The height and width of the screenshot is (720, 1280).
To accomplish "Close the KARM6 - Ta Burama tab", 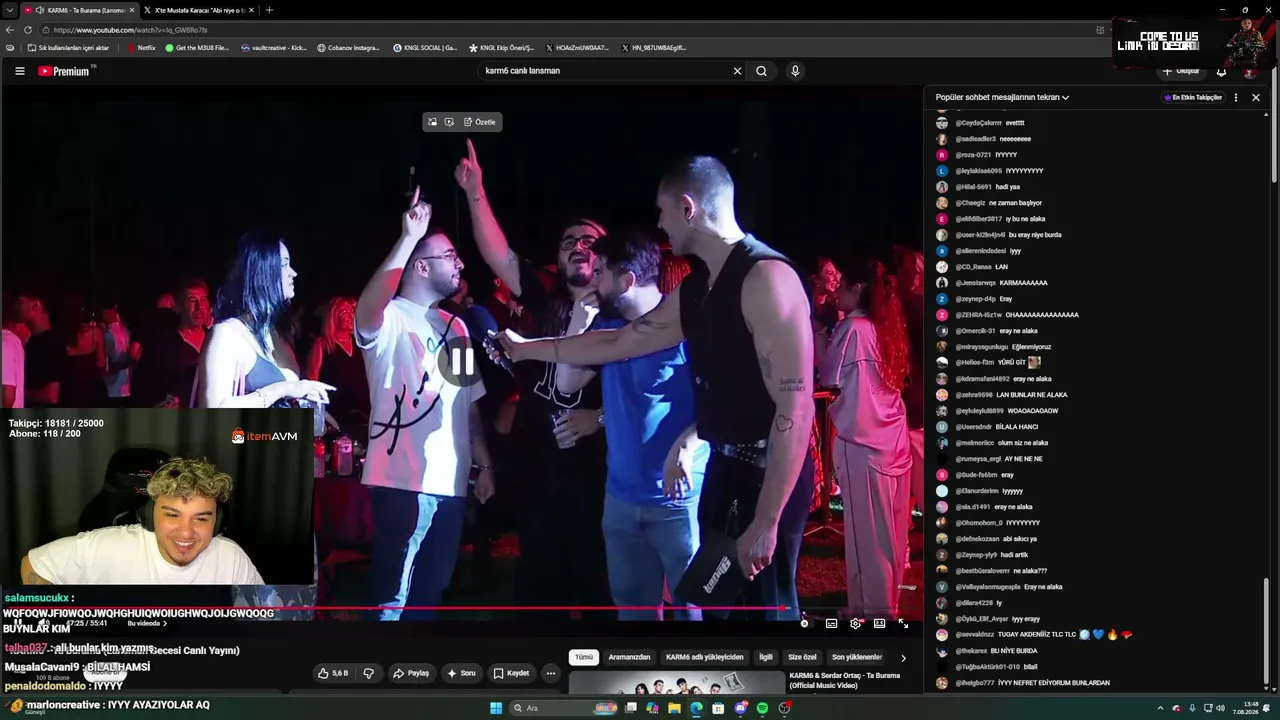I will click(132, 10).
